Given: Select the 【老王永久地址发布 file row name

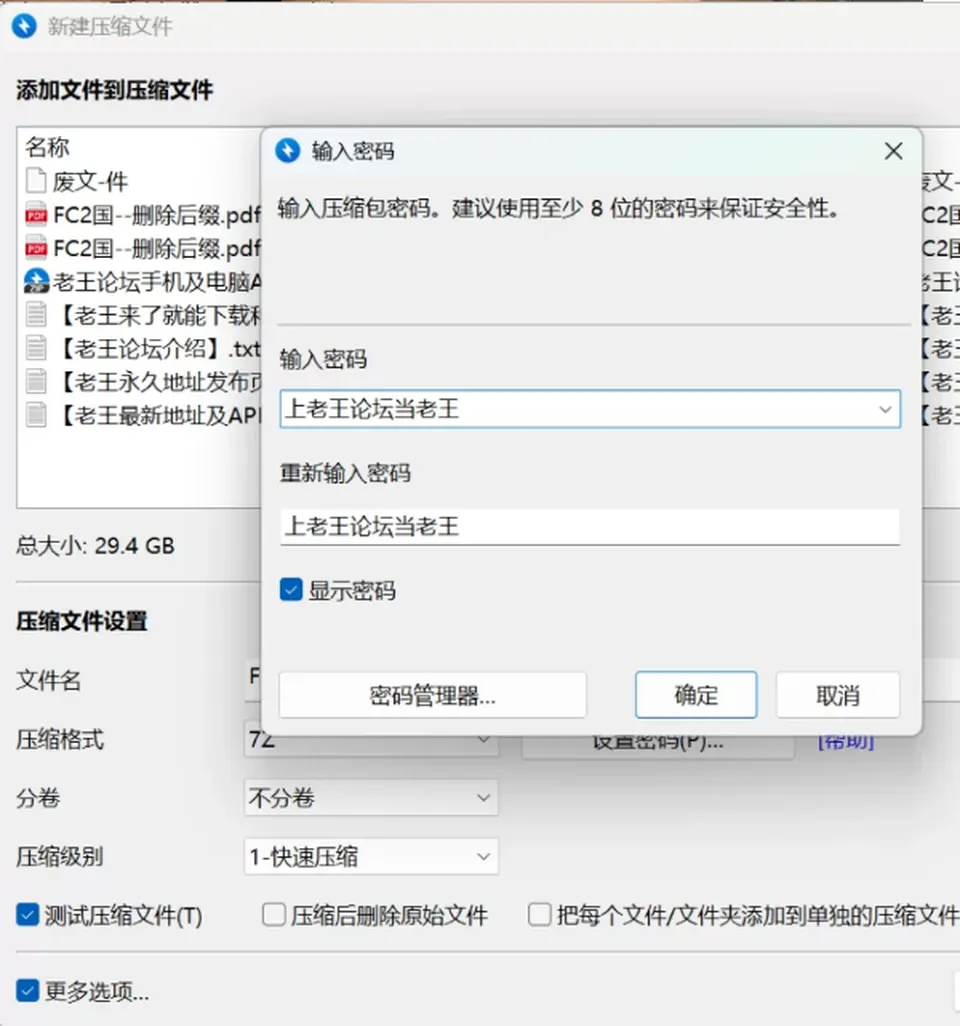Looking at the screenshot, I should [x=162, y=381].
